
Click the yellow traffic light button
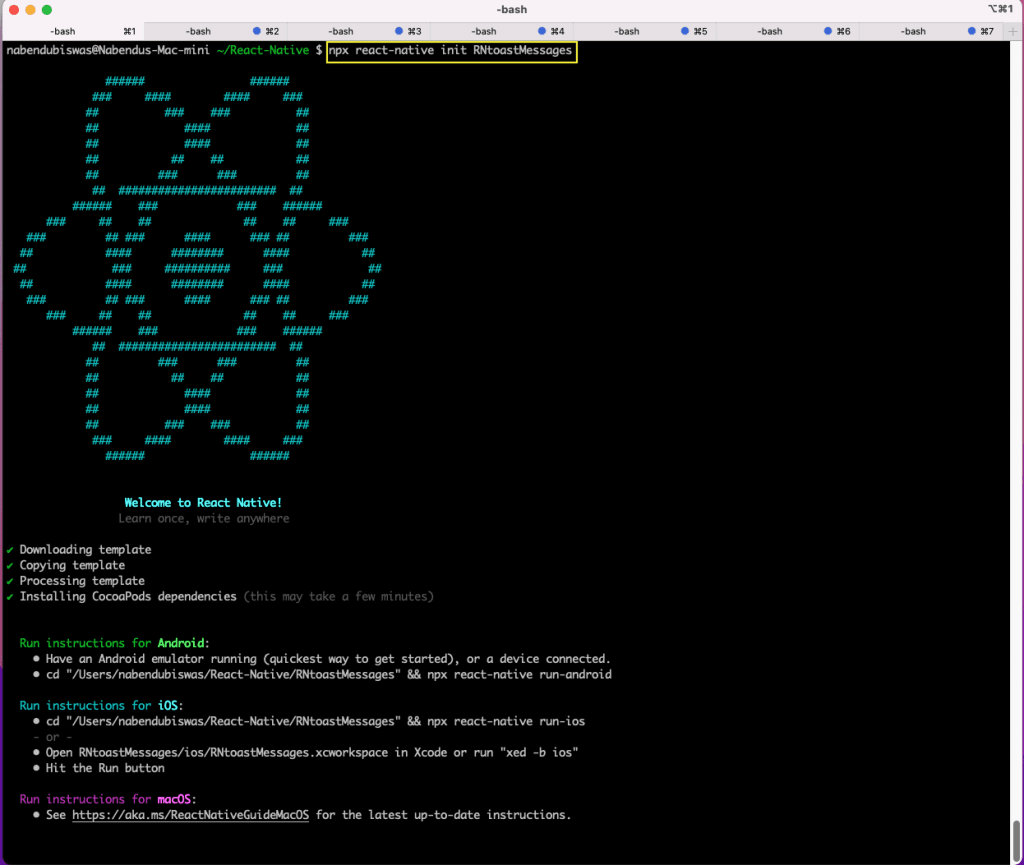tap(30, 9)
